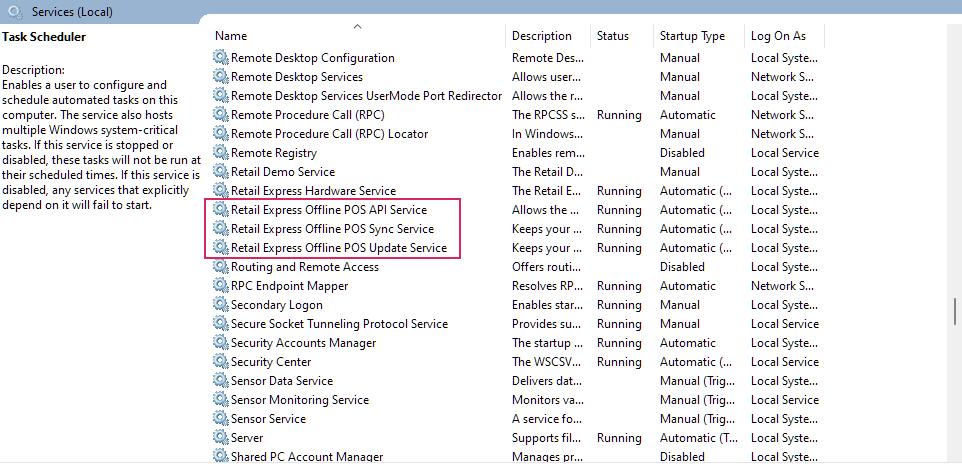Click Running status of Secondary Logon
The image size is (962, 464).
(x=619, y=305)
